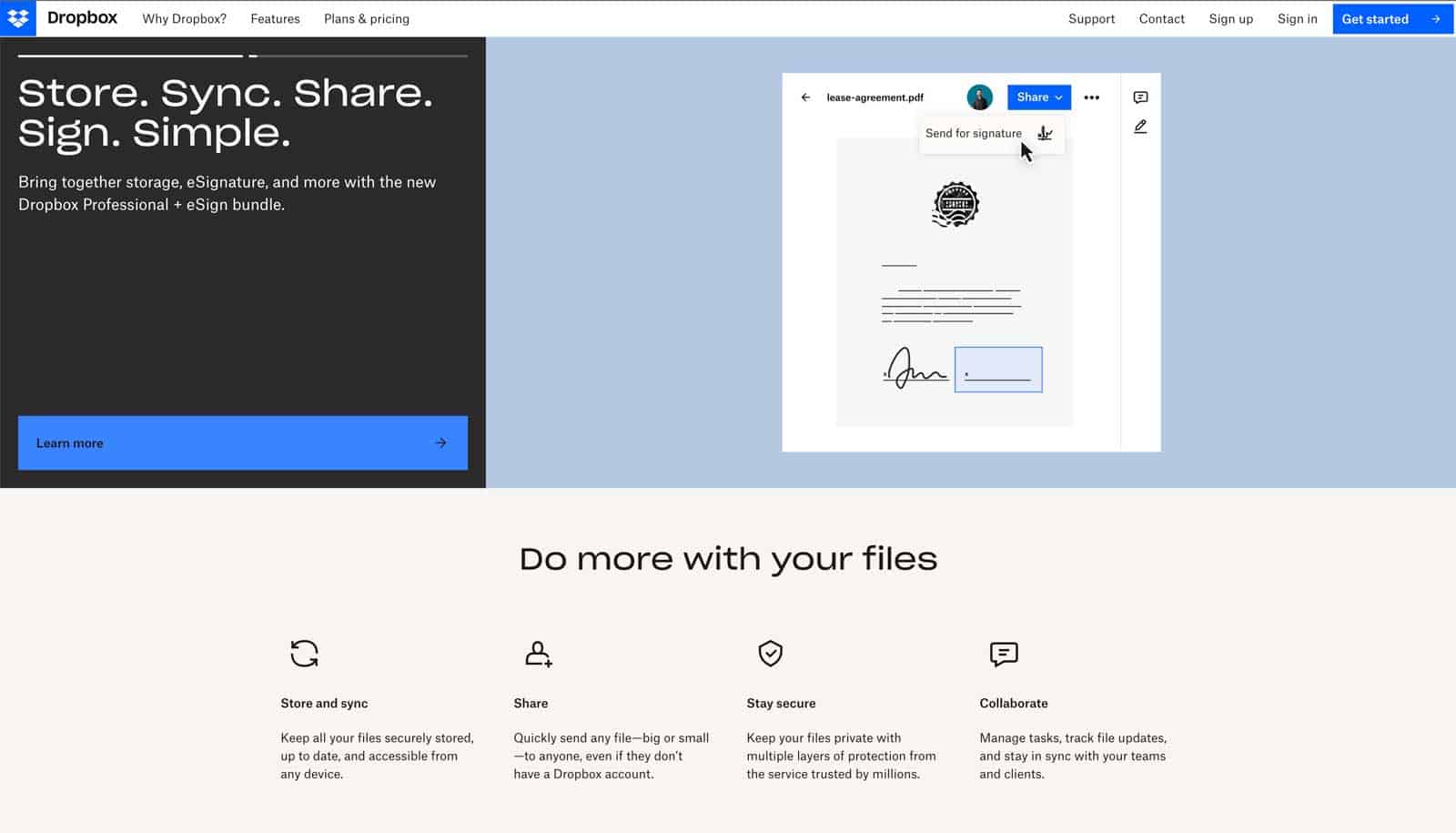This screenshot has height=833, width=1456.
Task: Click the lease-agreement.pdf file name
Action: (875, 97)
